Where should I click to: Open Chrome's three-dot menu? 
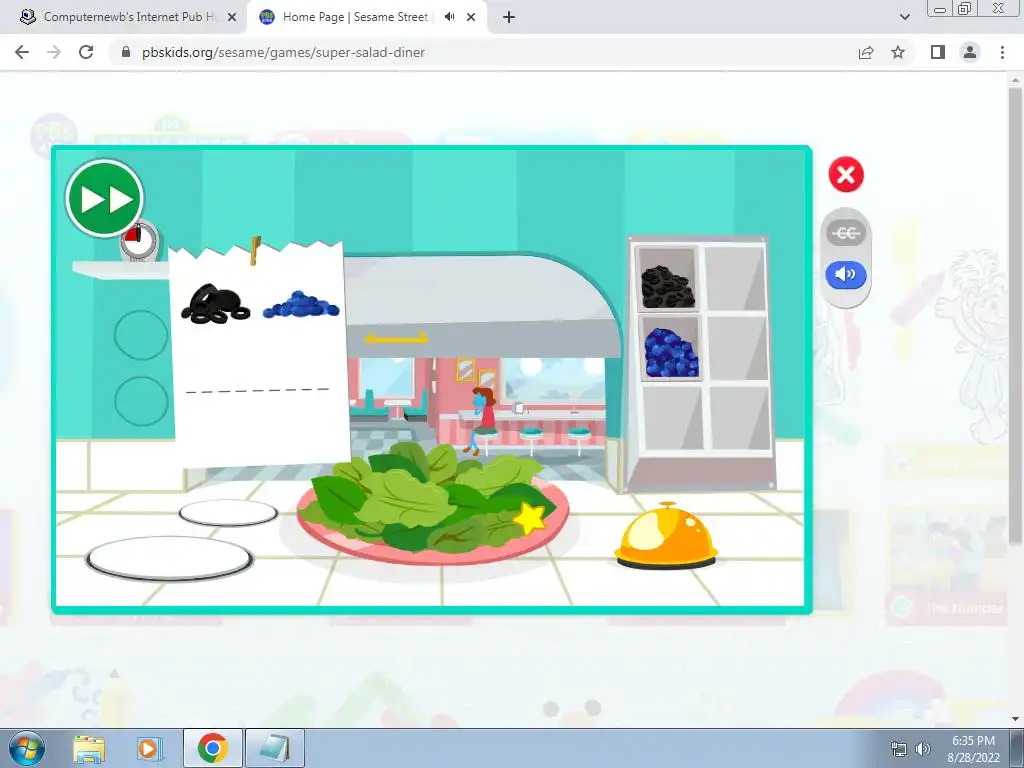(1002, 52)
